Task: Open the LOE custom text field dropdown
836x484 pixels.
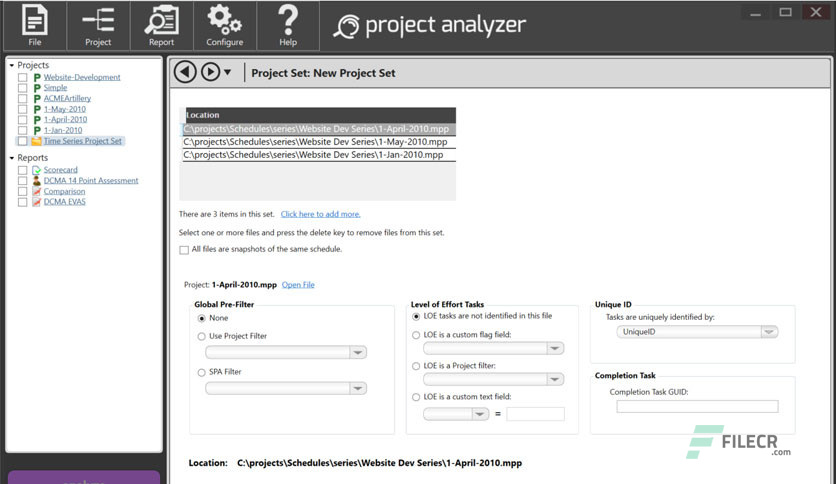Action: [x=480, y=414]
